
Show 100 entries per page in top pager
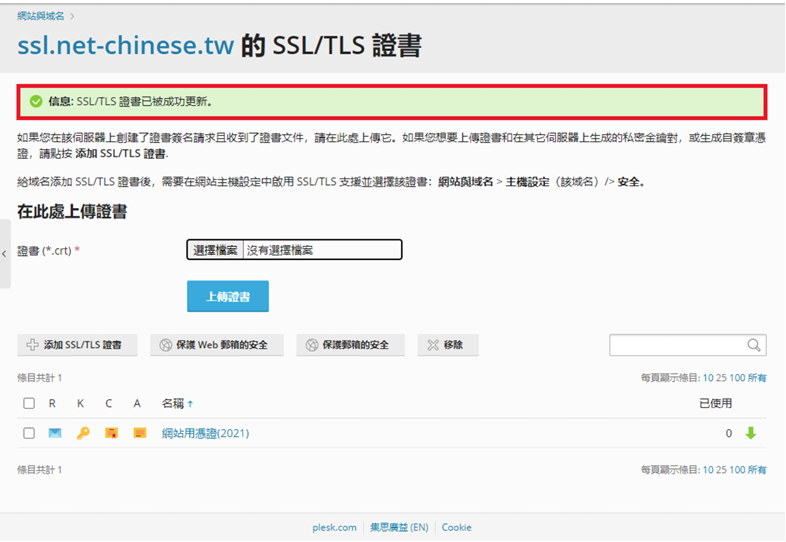737,378
